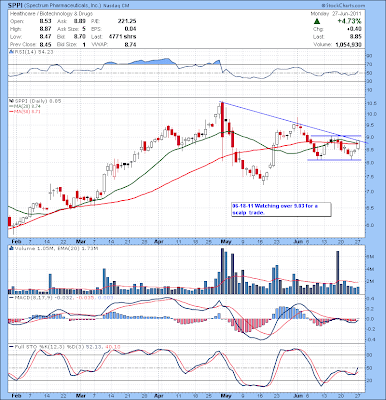
Task: Click the green up-arrow change indicator
Action: (317, 21)
